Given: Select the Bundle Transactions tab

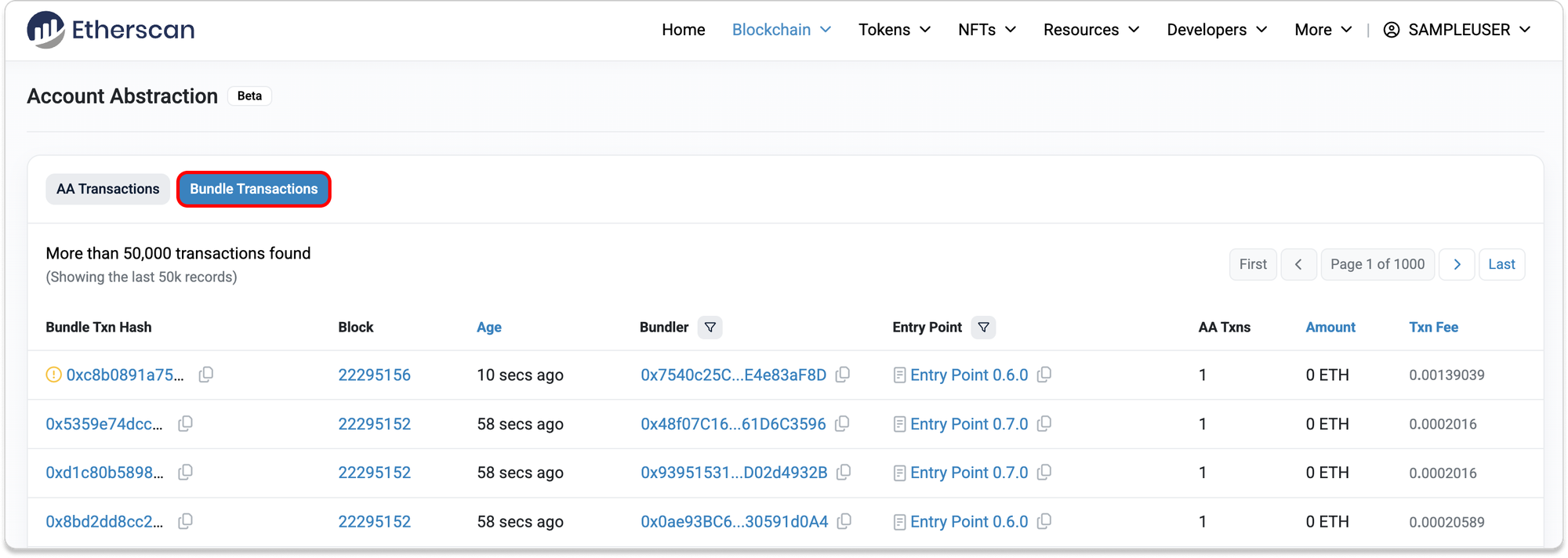Looking at the screenshot, I should 253,189.
